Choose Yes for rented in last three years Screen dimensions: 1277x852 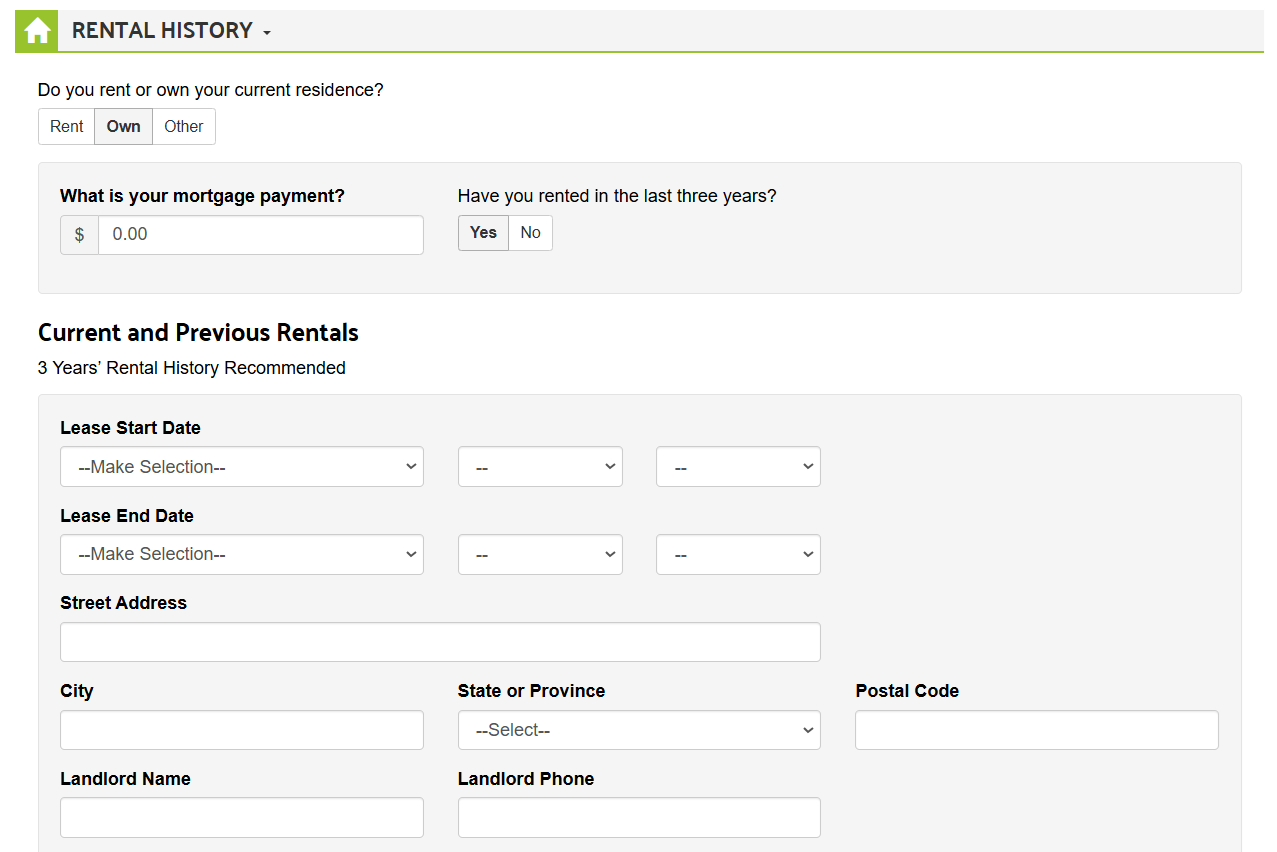coord(482,232)
